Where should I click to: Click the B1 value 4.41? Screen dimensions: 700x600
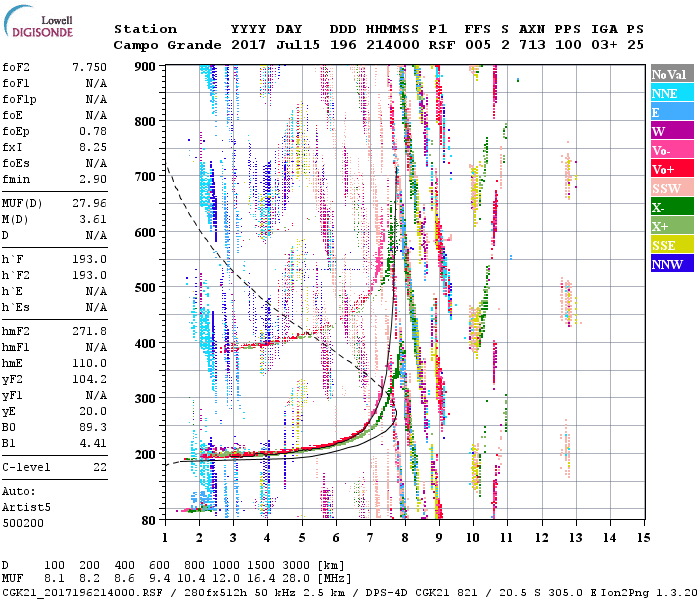93,444
